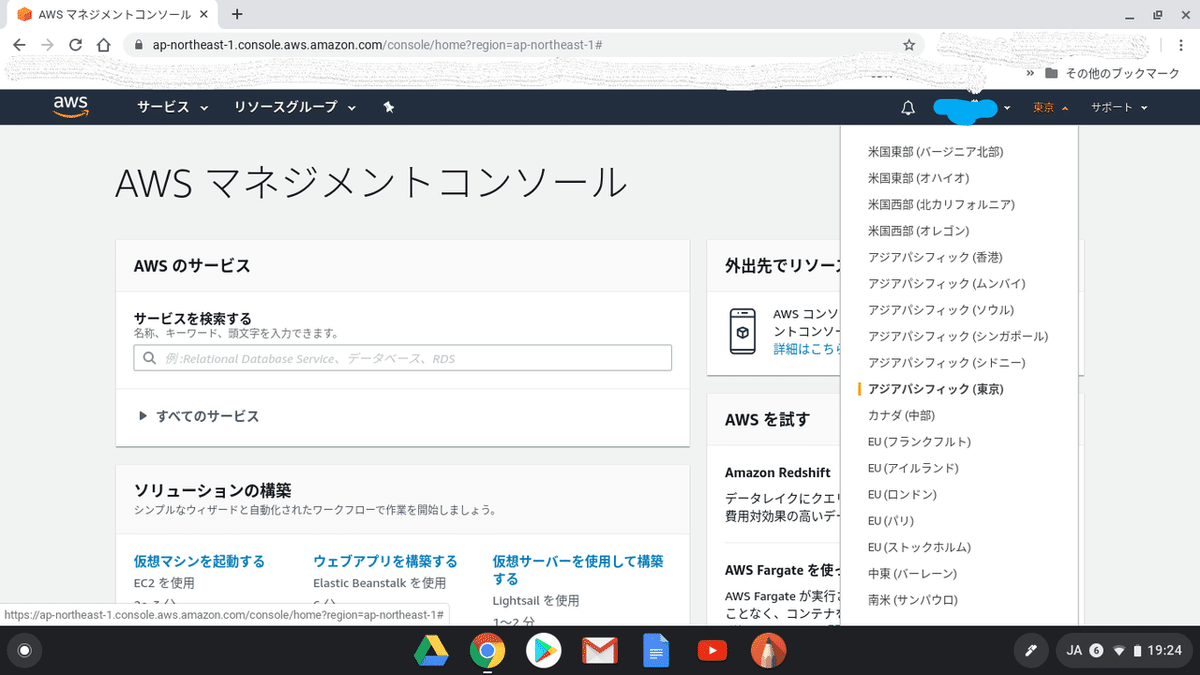Click the browser address bar URL
The width and height of the screenshot is (1200, 675).
pos(377,45)
